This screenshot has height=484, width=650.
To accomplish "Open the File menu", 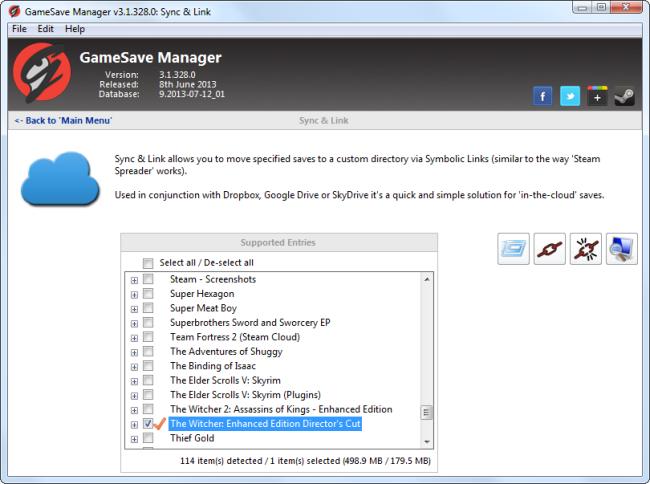I will point(19,29).
